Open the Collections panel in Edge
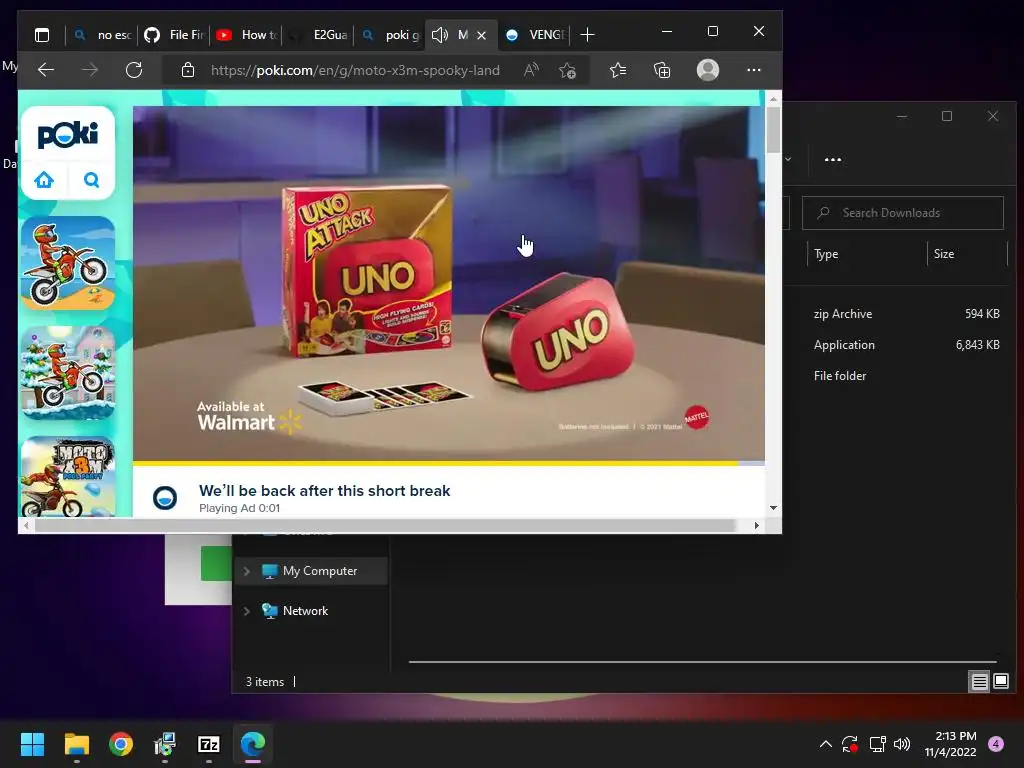The image size is (1024, 768). point(662,70)
